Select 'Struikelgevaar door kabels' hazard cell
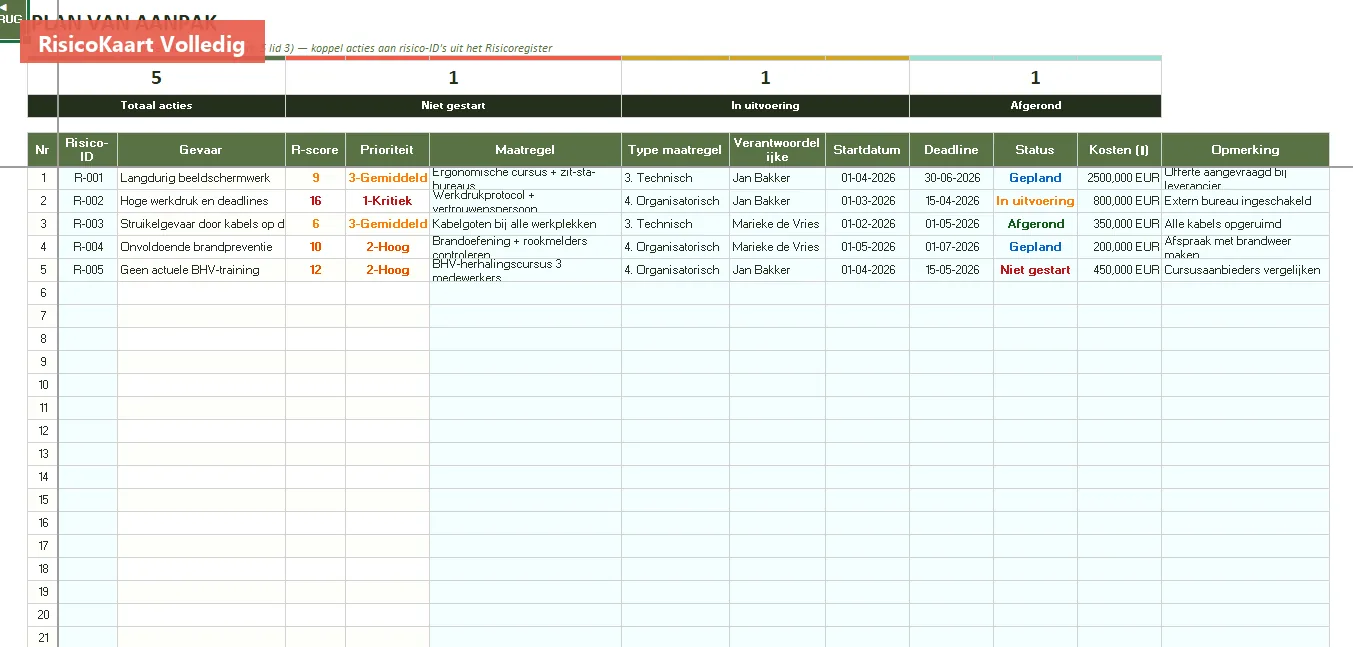 pos(201,224)
